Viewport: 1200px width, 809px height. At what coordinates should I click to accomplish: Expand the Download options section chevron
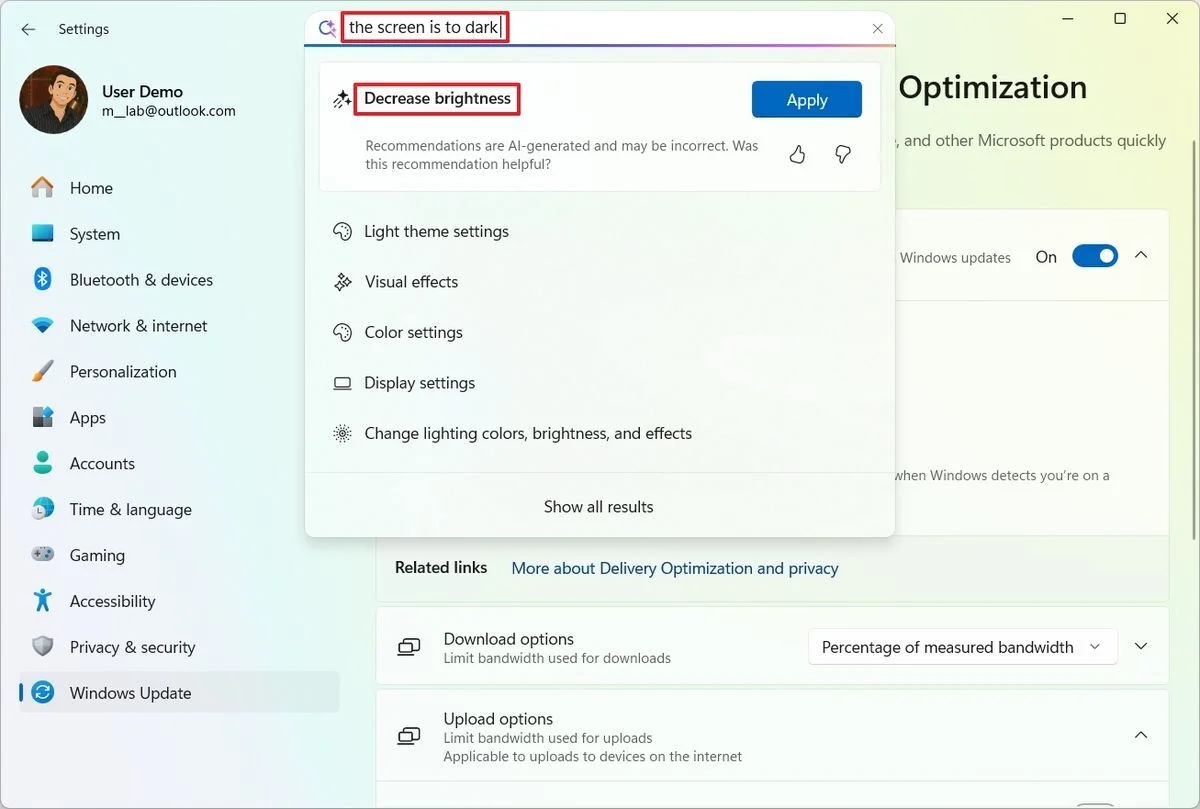pyautogui.click(x=1141, y=647)
